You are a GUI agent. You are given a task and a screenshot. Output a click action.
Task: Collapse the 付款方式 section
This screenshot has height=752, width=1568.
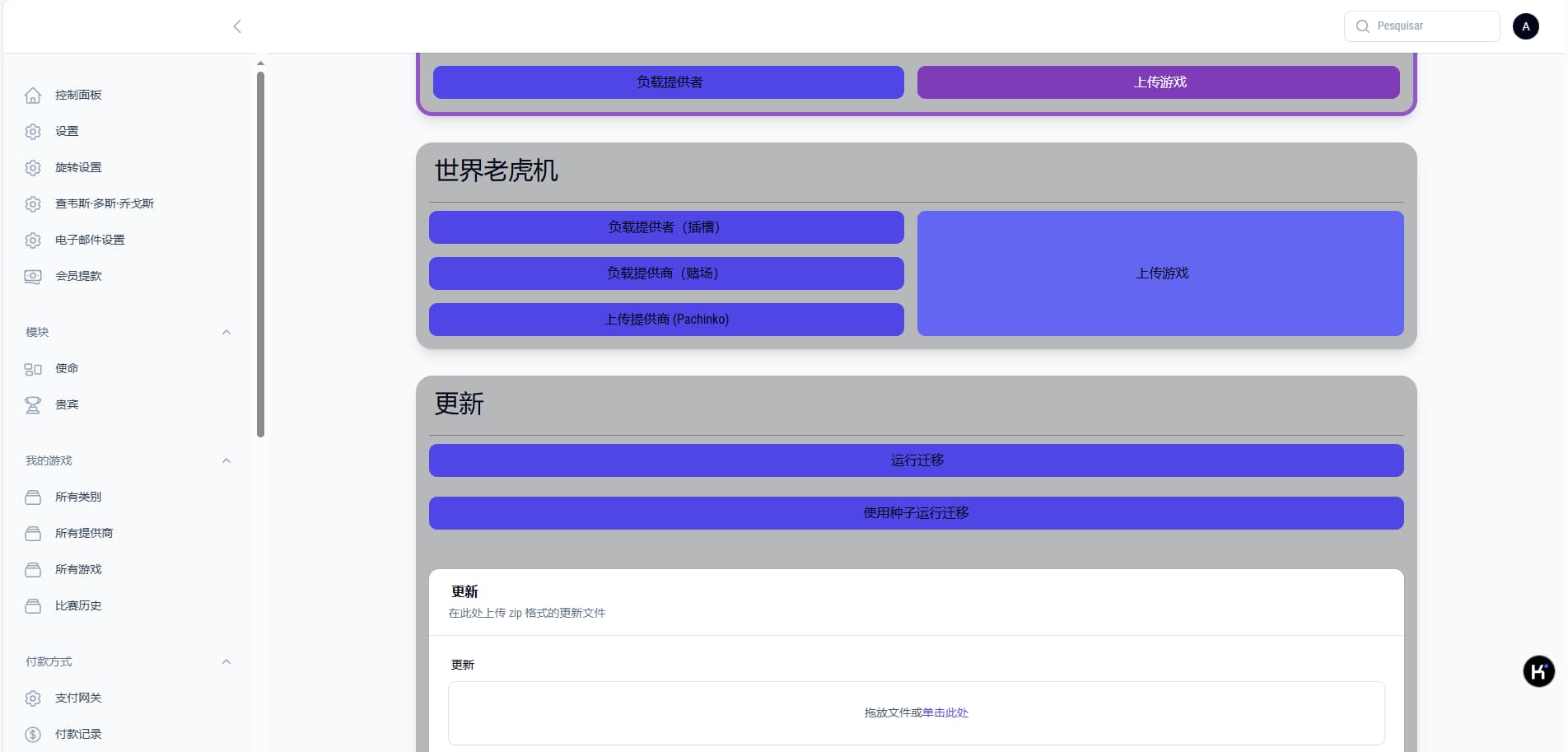pos(226,662)
